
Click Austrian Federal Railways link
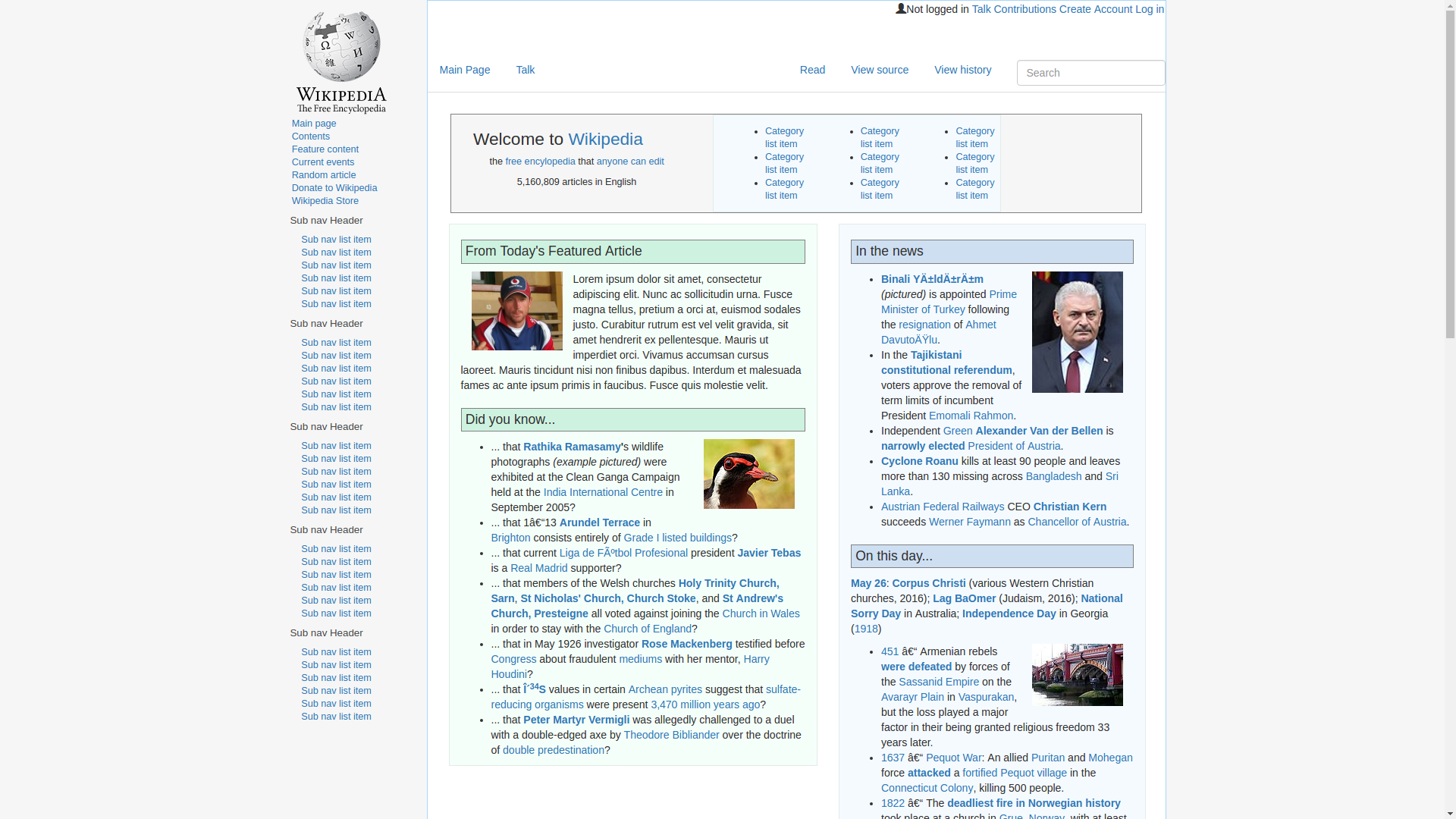(943, 507)
